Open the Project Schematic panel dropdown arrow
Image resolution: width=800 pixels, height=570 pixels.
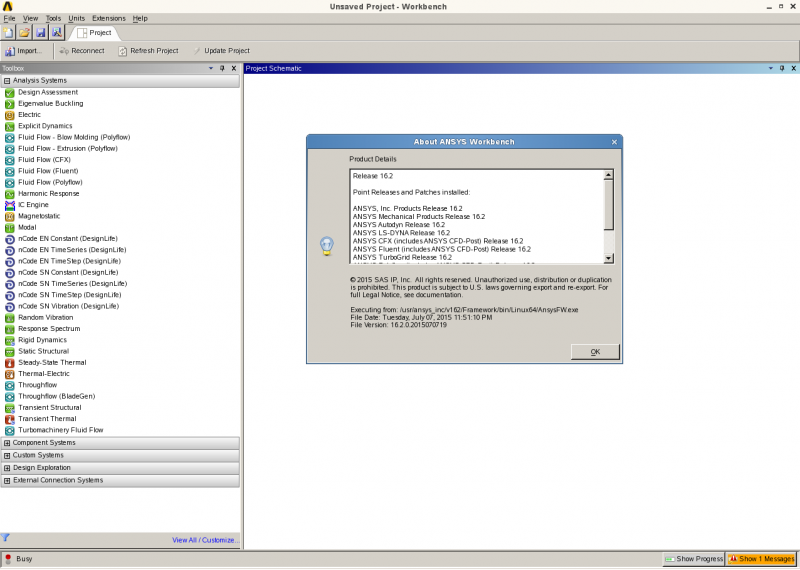click(x=770, y=68)
